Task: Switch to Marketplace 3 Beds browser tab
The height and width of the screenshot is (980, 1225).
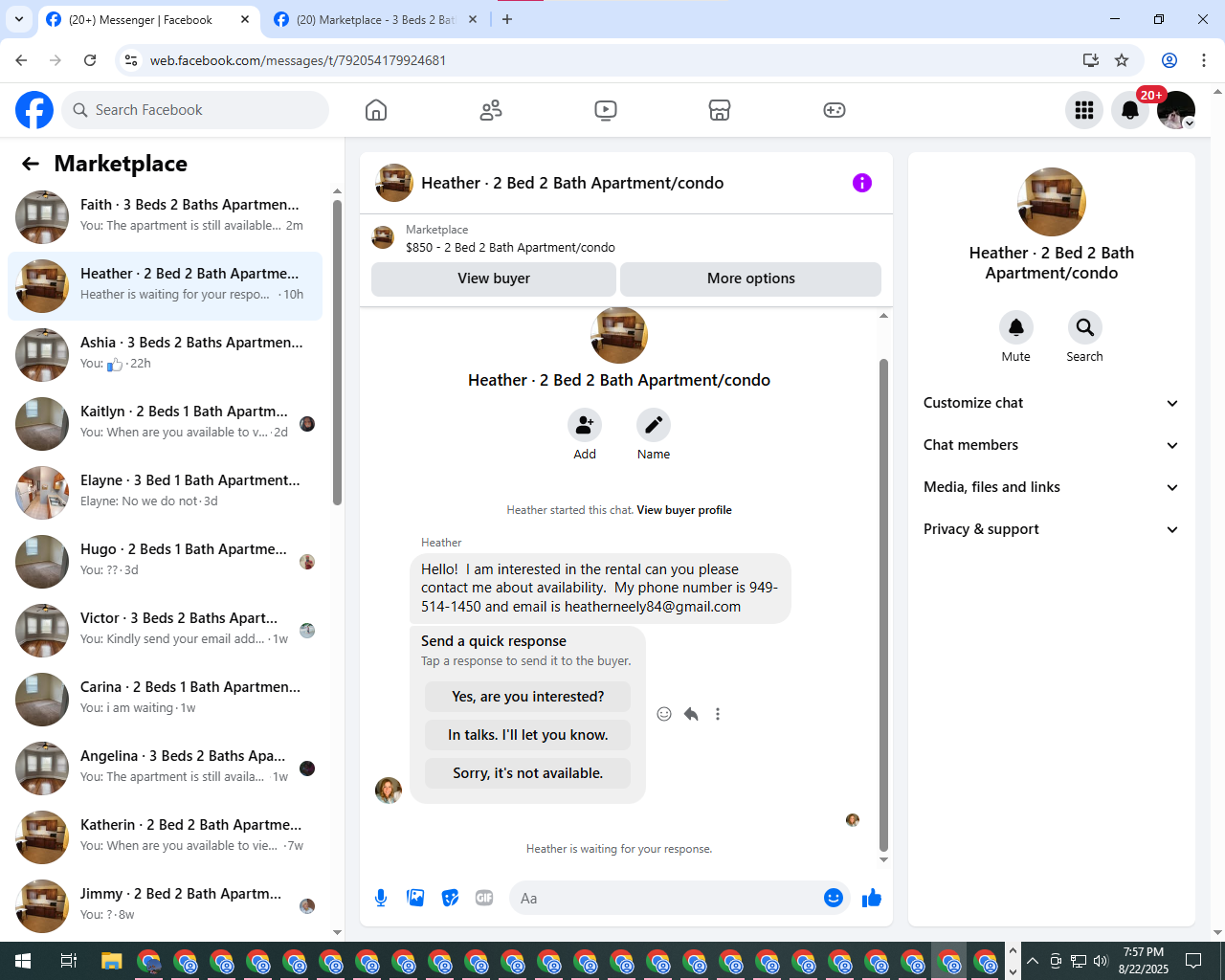Action: 375,19
